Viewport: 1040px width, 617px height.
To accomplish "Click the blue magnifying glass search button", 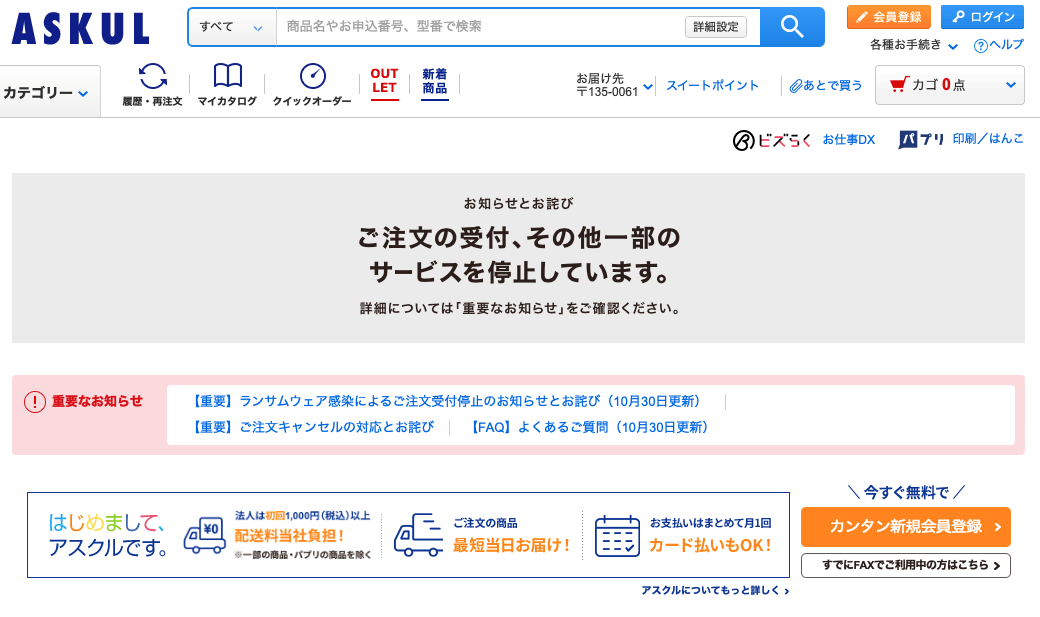I will pos(792,27).
